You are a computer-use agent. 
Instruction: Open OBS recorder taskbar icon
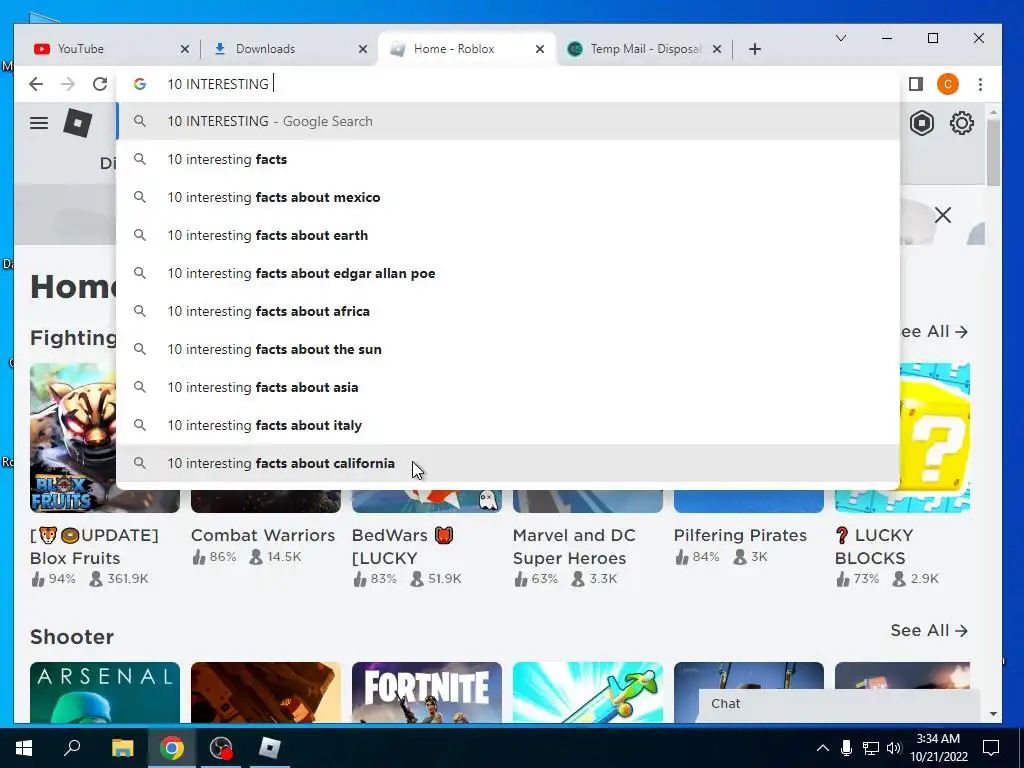point(221,748)
